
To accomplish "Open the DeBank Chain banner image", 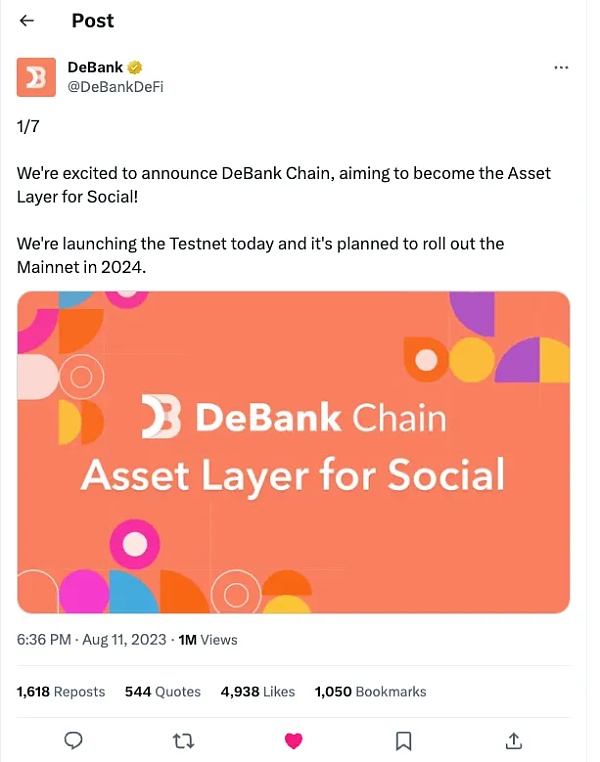I will (x=293, y=452).
